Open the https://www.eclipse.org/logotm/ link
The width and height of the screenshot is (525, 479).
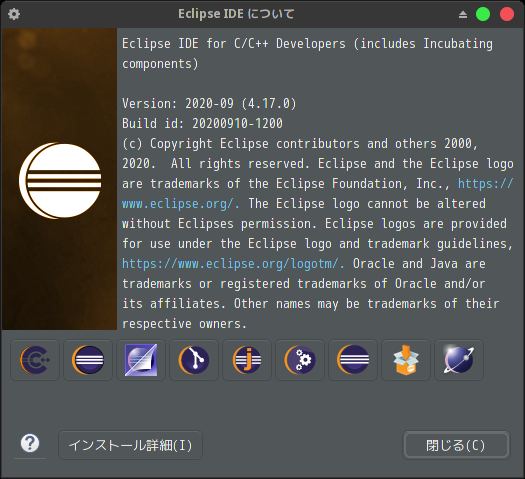(233, 264)
